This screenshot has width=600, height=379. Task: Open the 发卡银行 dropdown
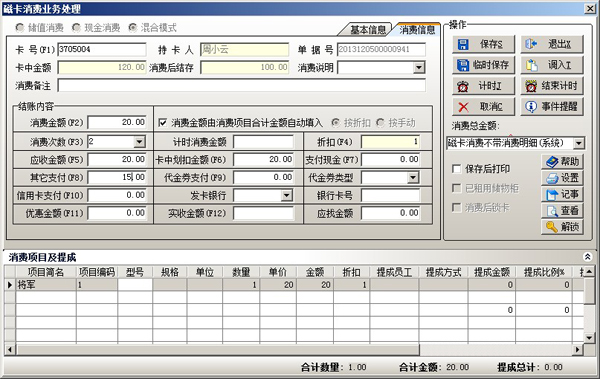tap(287, 196)
